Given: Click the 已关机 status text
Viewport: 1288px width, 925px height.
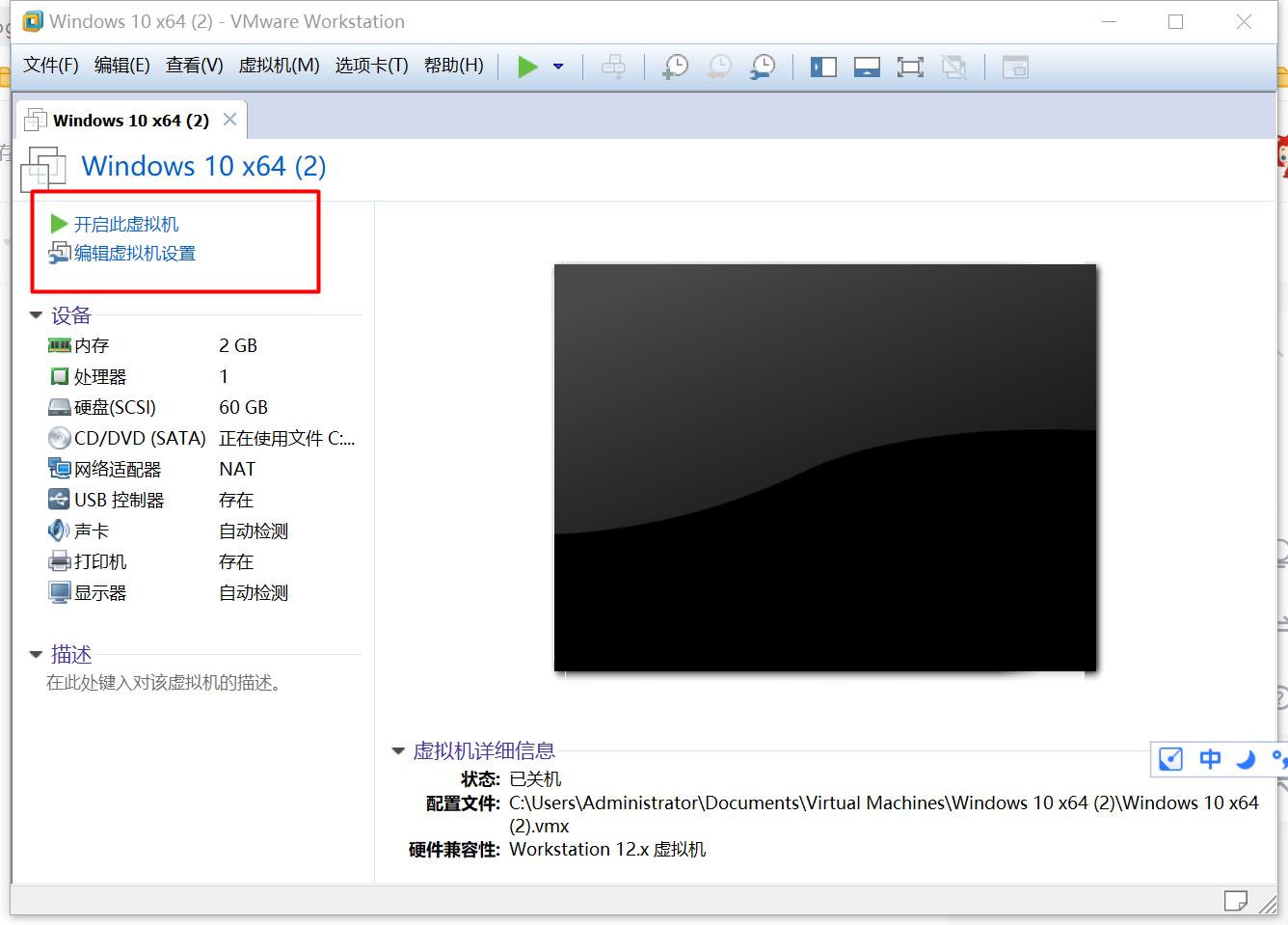Looking at the screenshot, I should (535, 779).
